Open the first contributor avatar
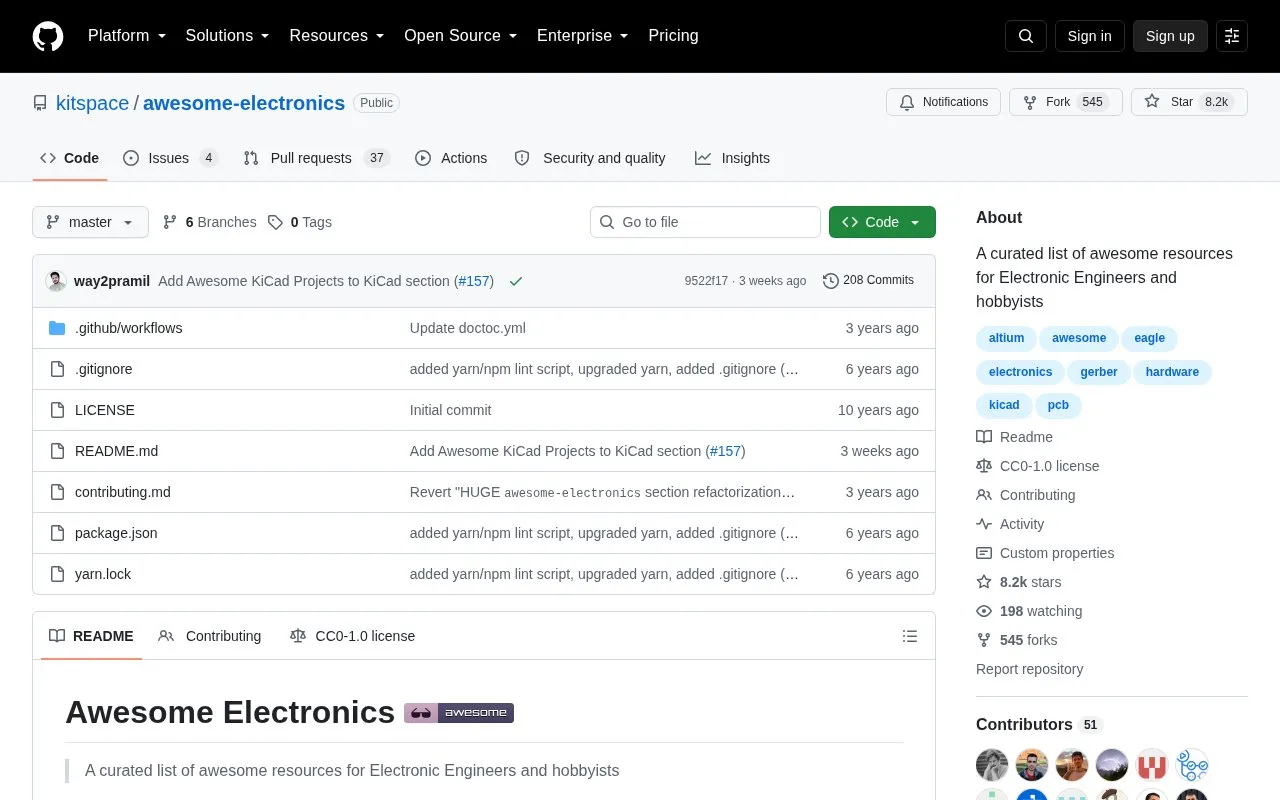 pos(992,765)
